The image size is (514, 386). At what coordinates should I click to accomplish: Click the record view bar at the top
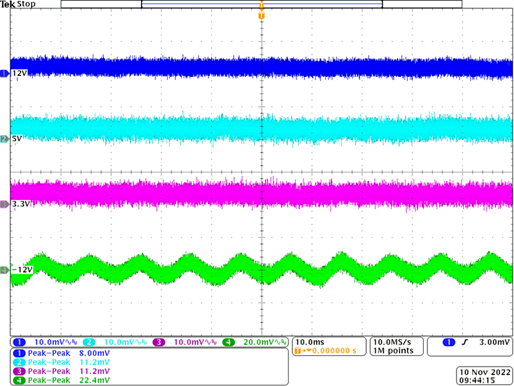pos(261,4)
